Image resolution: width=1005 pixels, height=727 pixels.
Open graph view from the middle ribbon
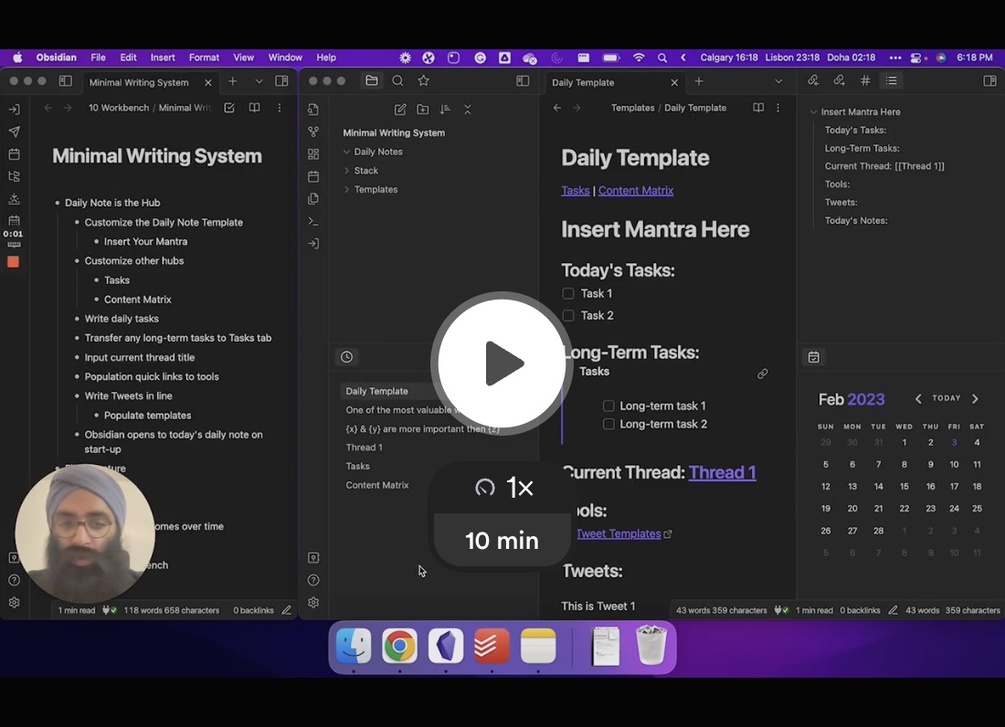313,132
